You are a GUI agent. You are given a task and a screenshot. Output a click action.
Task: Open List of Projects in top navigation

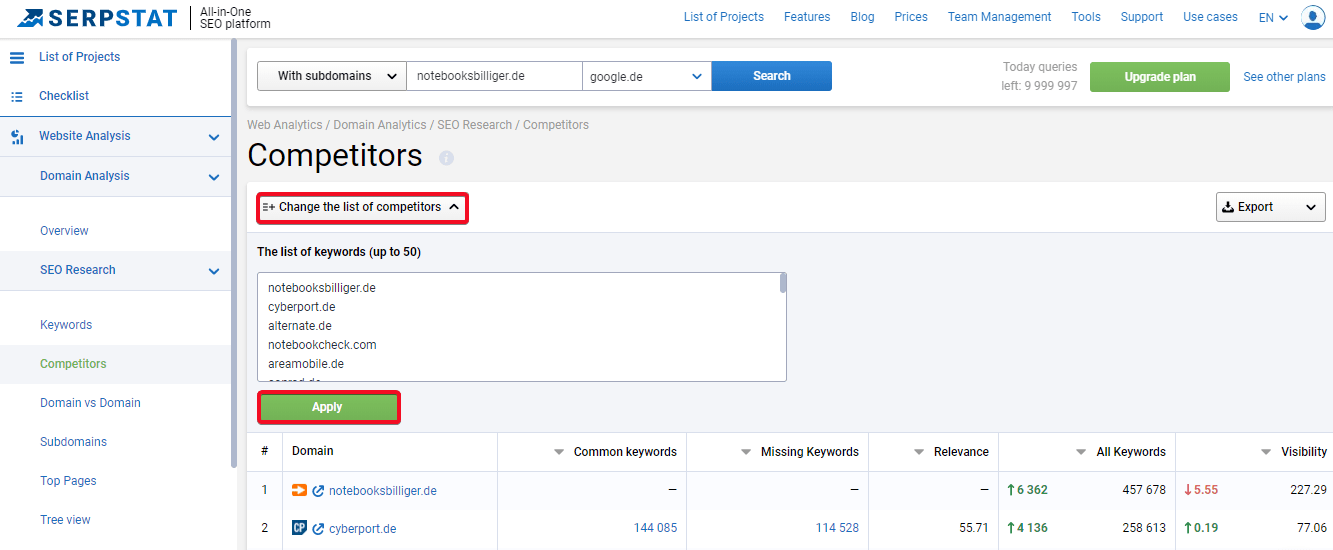tap(724, 17)
